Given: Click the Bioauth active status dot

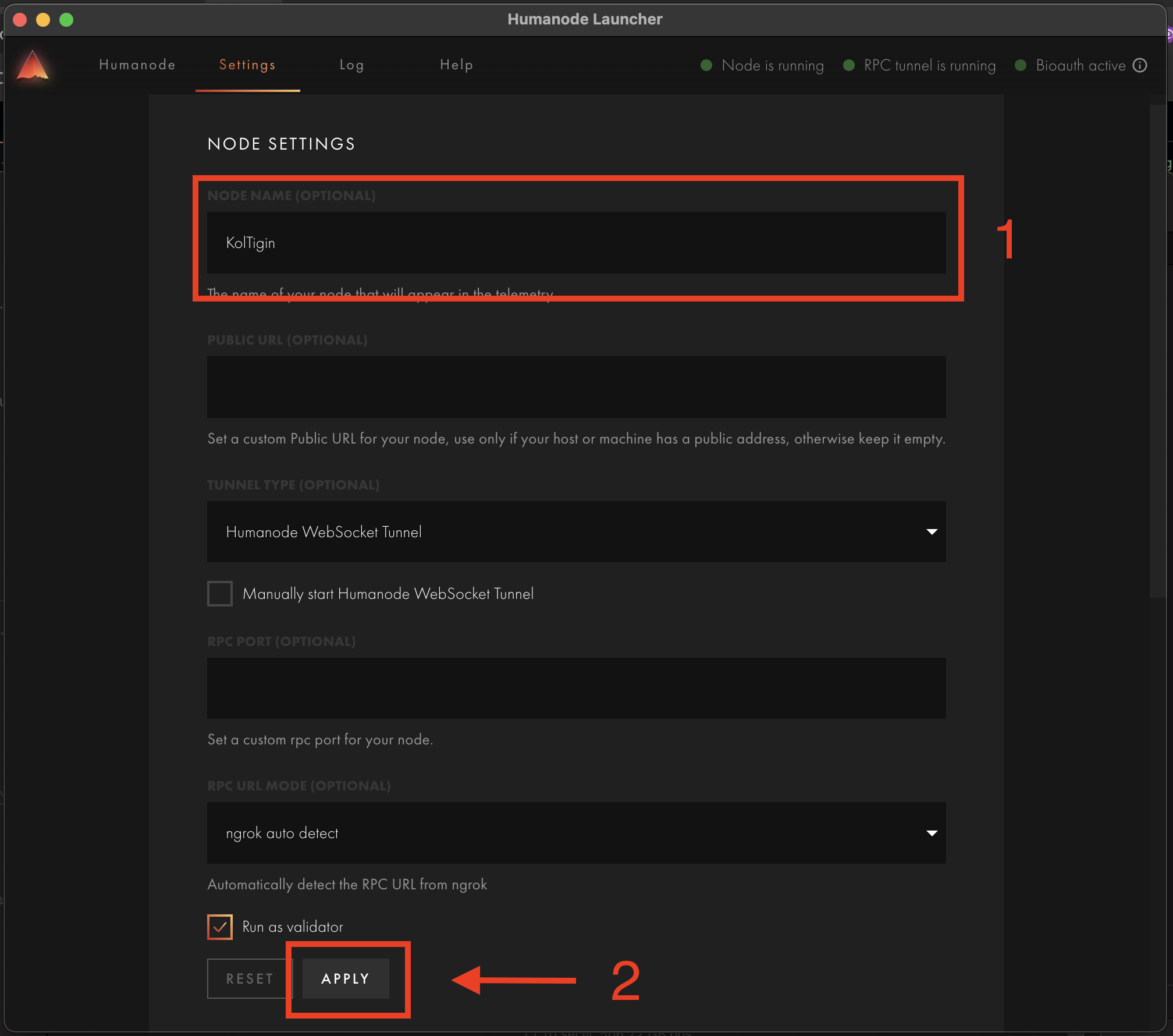Looking at the screenshot, I should tap(1021, 65).
